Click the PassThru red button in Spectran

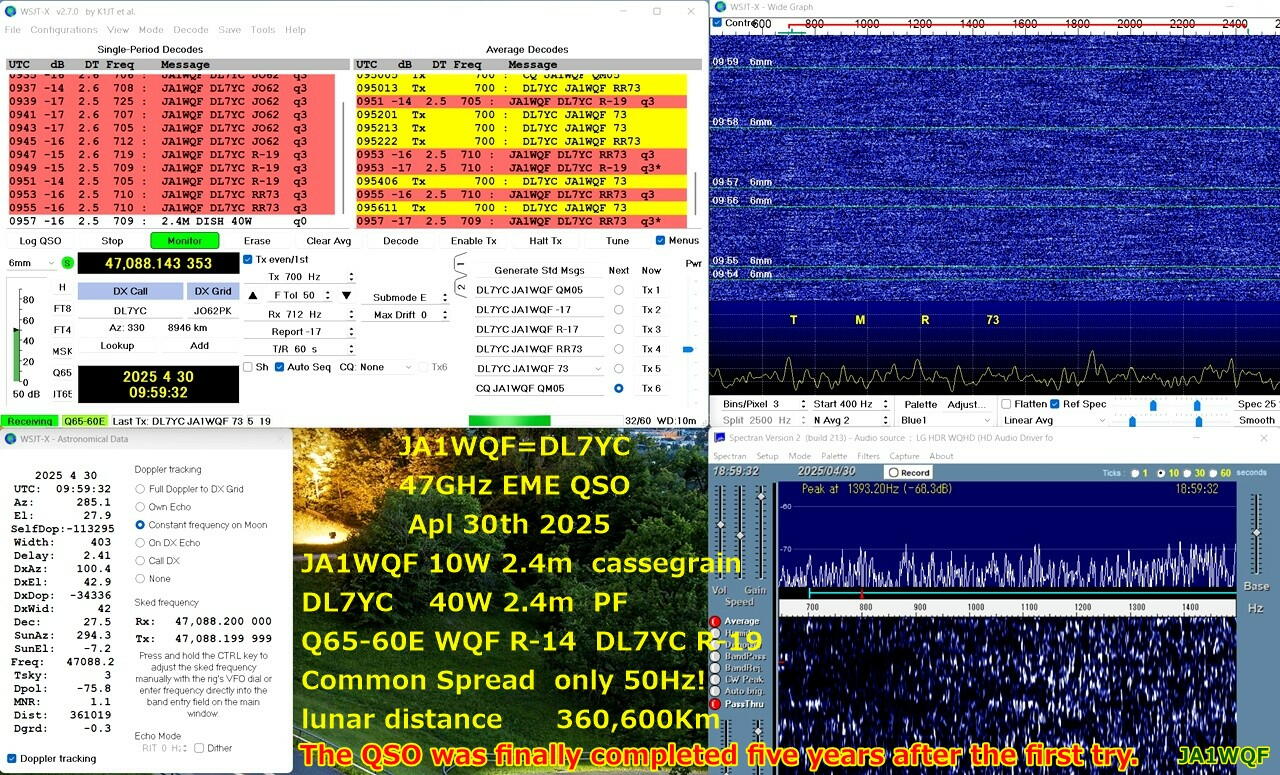tap(715, 704)
